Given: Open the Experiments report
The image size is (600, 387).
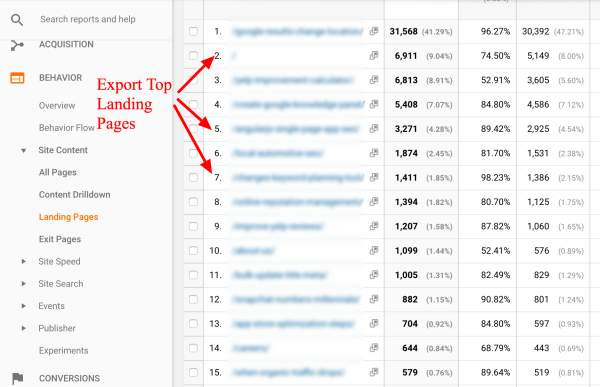Looking at the screenshot, I should (x=64, y=351).
